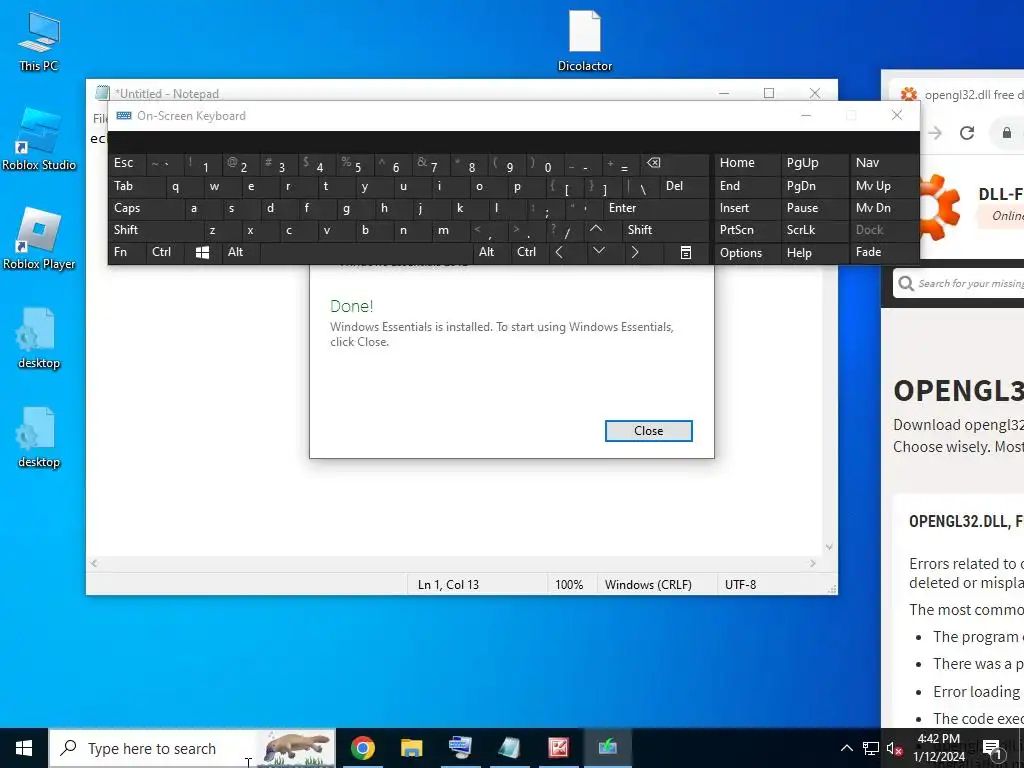Click the context menu key on On-Screen Keyboard
This screenshot has width=1024, height=768.
(x=685, y=253)
